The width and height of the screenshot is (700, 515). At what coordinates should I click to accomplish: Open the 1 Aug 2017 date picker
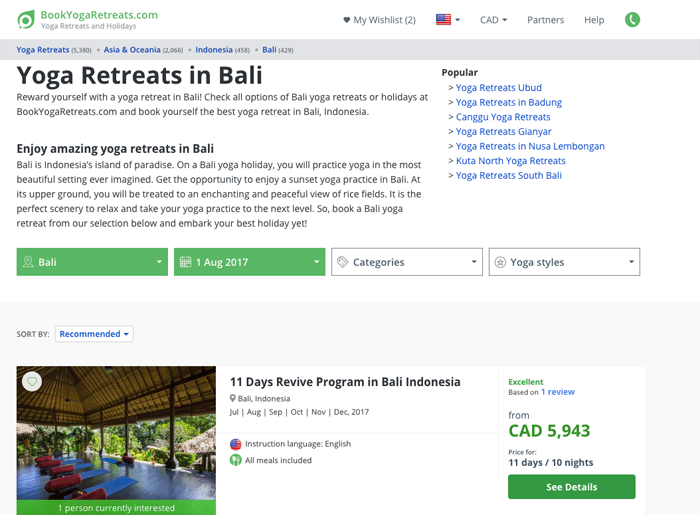coord(250,262)
